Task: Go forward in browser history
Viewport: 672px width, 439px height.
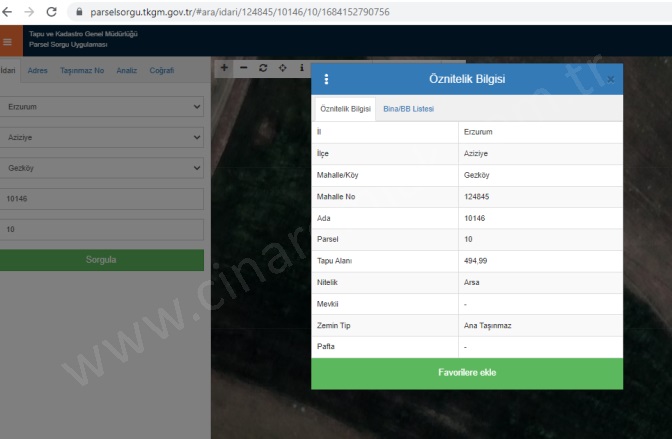Action: (29, 12)
